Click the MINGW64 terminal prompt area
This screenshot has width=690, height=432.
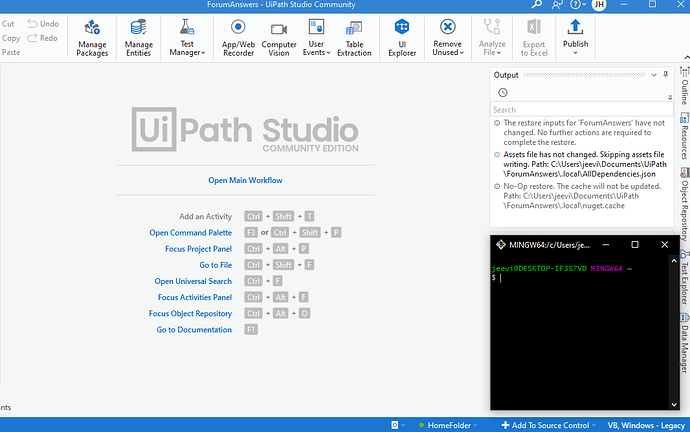[x=580, y=334]
